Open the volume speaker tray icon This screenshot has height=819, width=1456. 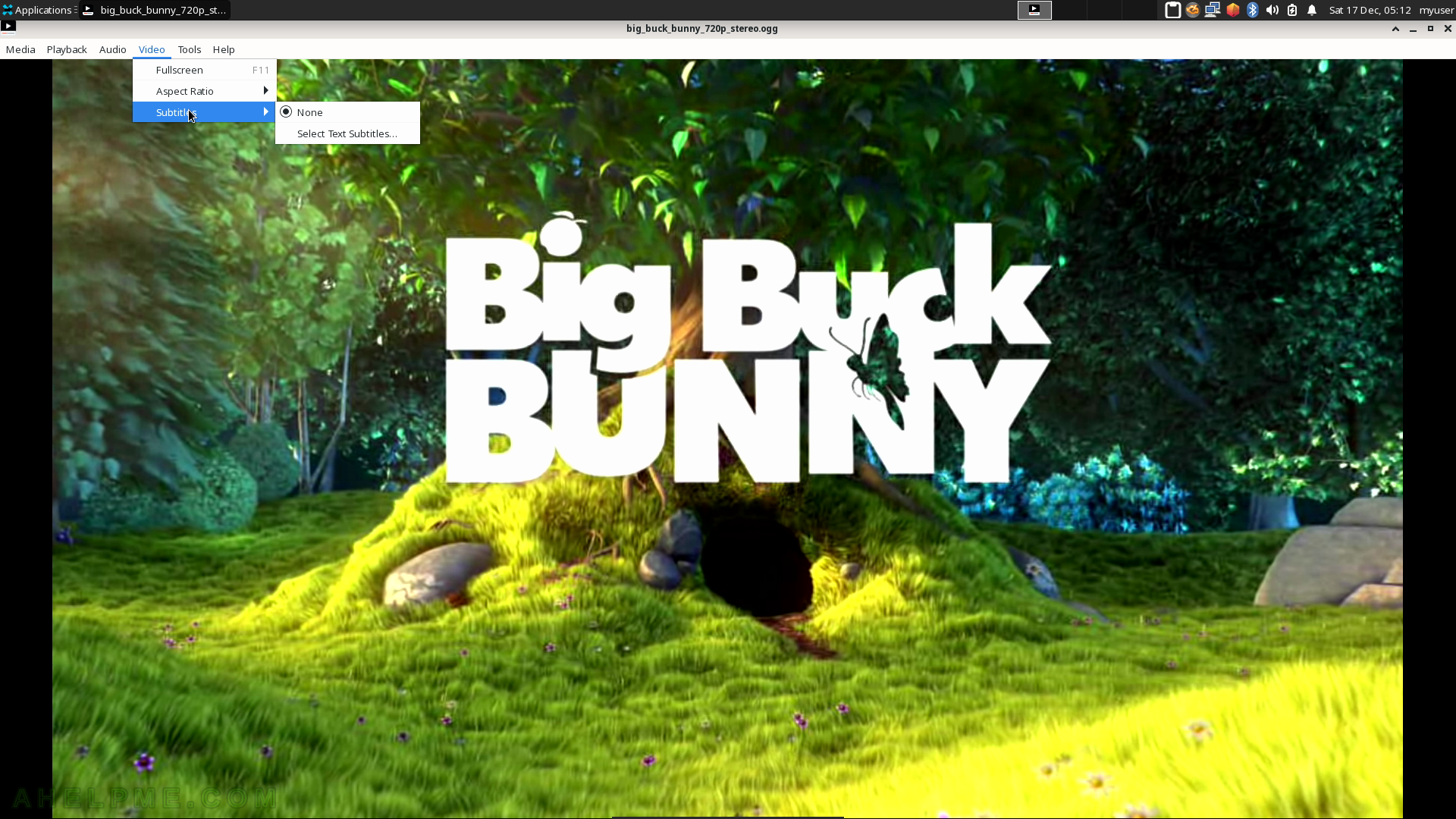[x=1272, y=10]
